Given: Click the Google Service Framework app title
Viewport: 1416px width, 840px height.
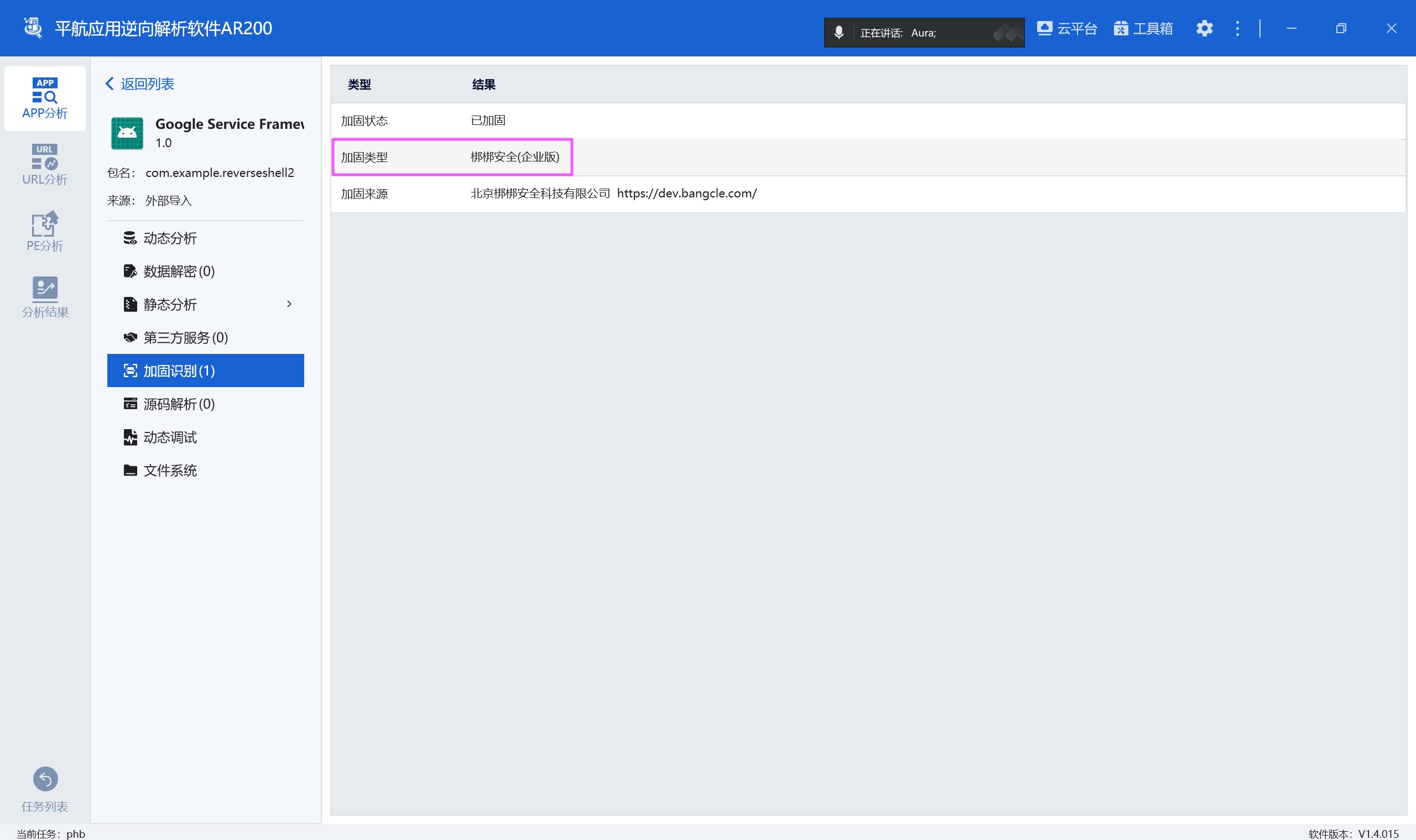Looking at the screenshot, I should pyautogui.click(x=230, y=124).
